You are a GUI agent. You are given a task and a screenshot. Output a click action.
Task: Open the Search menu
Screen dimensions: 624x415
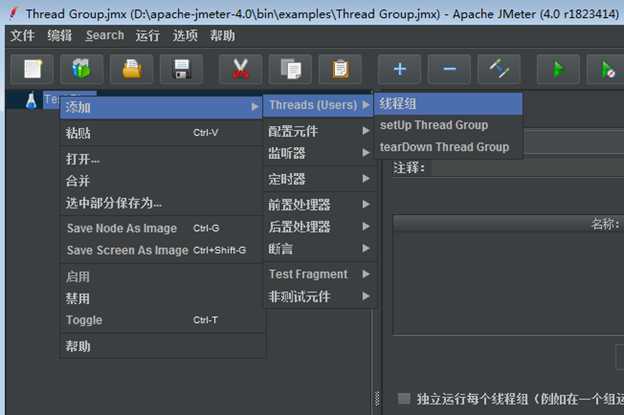click(105, 36)
